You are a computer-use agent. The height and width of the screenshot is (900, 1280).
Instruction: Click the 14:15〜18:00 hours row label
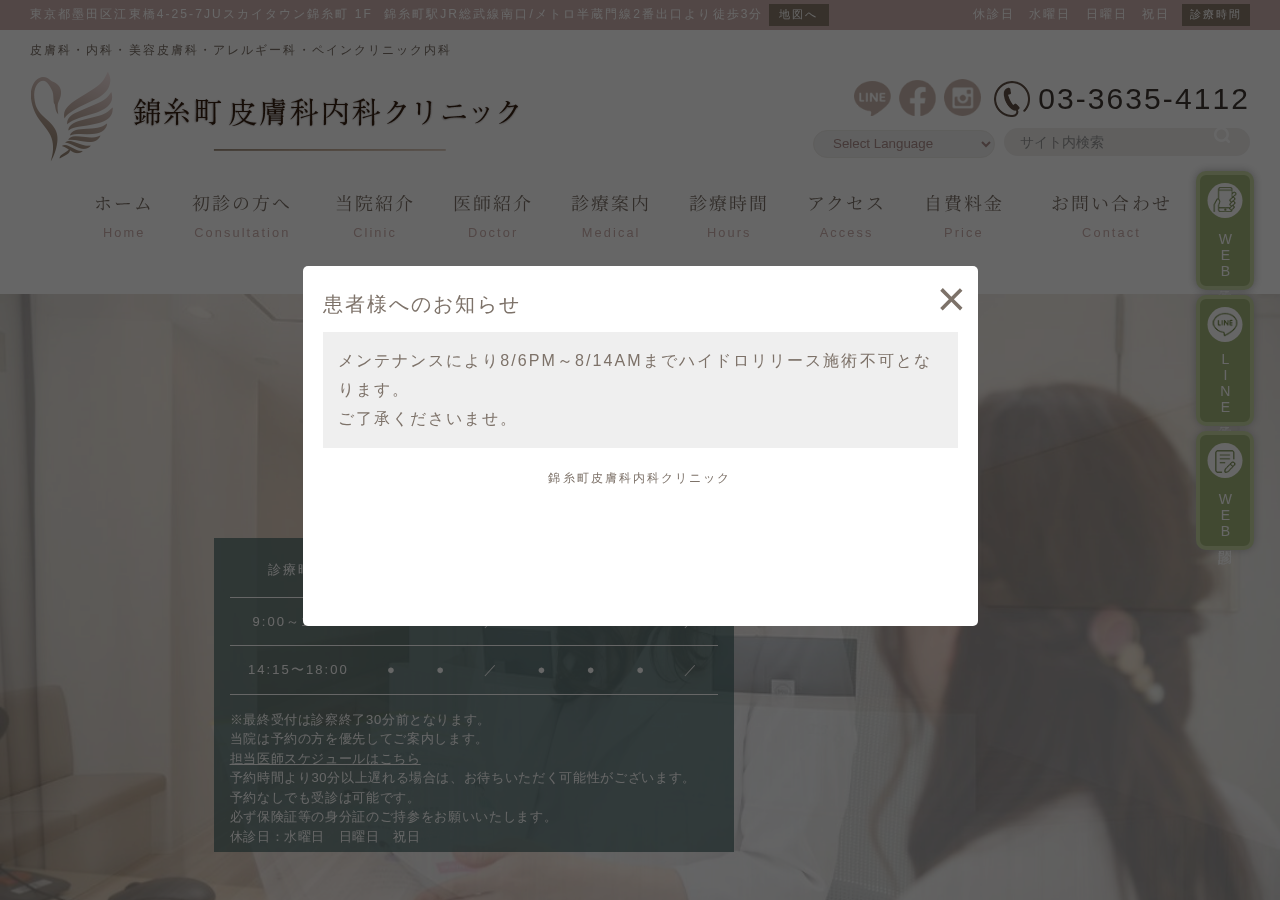click(298, 670)
